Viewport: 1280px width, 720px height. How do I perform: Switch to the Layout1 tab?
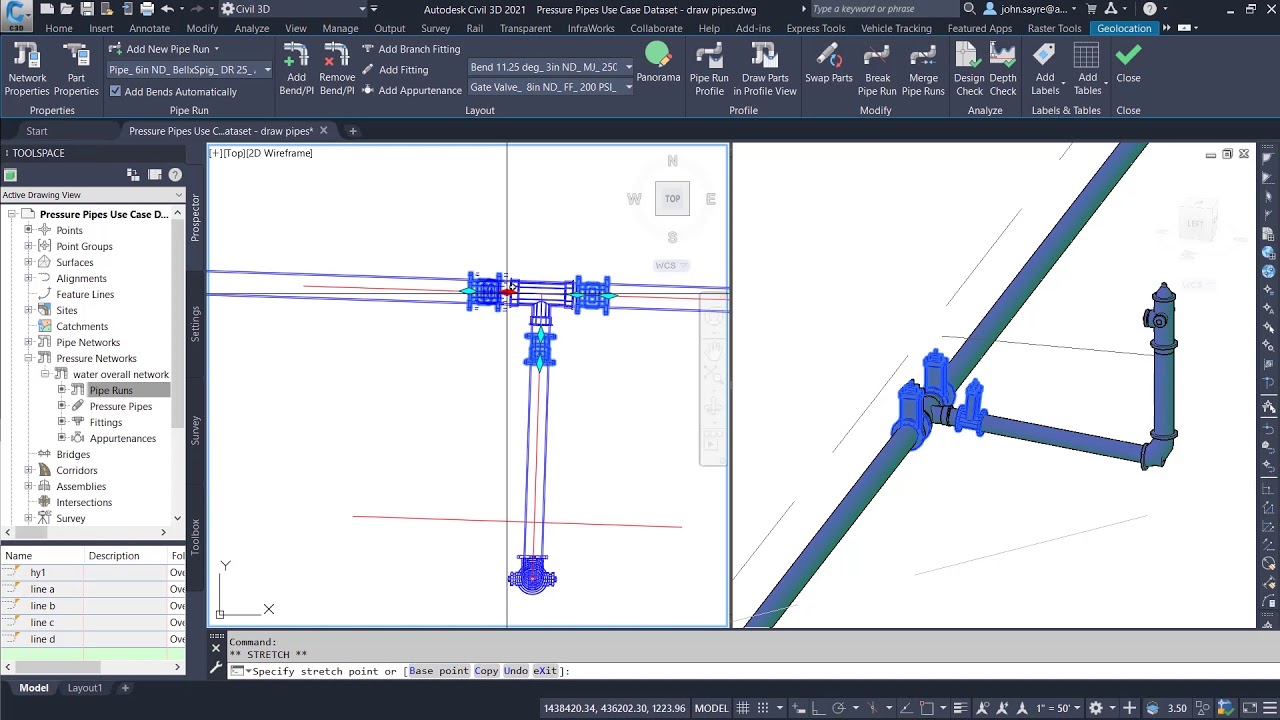point(85,688)
